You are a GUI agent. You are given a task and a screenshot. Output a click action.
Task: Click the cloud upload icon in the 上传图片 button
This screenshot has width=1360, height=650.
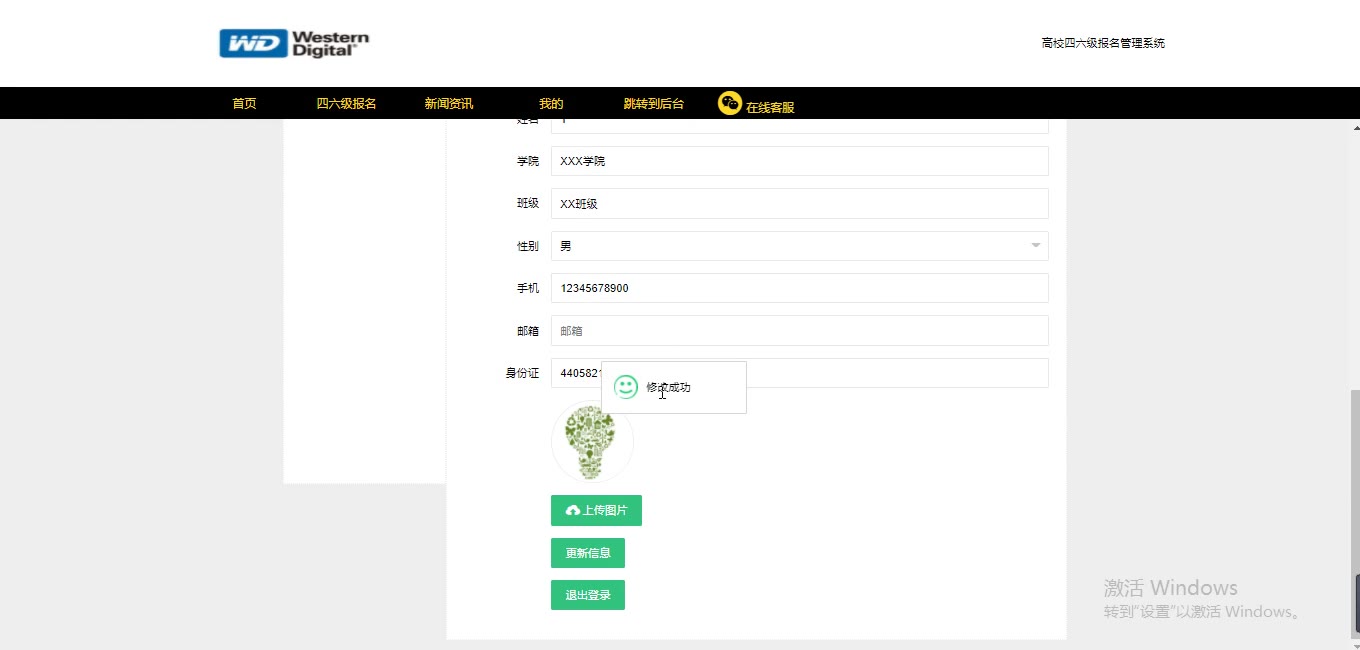[573, 511]
